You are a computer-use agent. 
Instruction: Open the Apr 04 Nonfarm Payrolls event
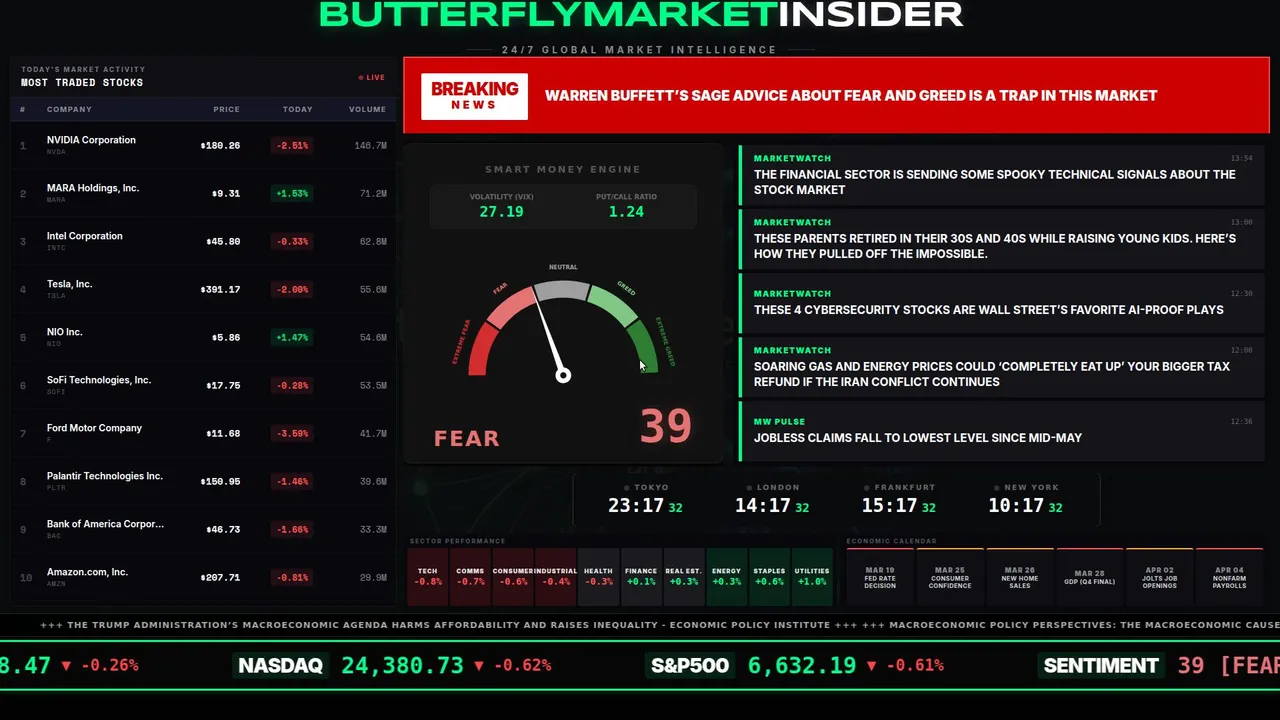(1230, 577)
